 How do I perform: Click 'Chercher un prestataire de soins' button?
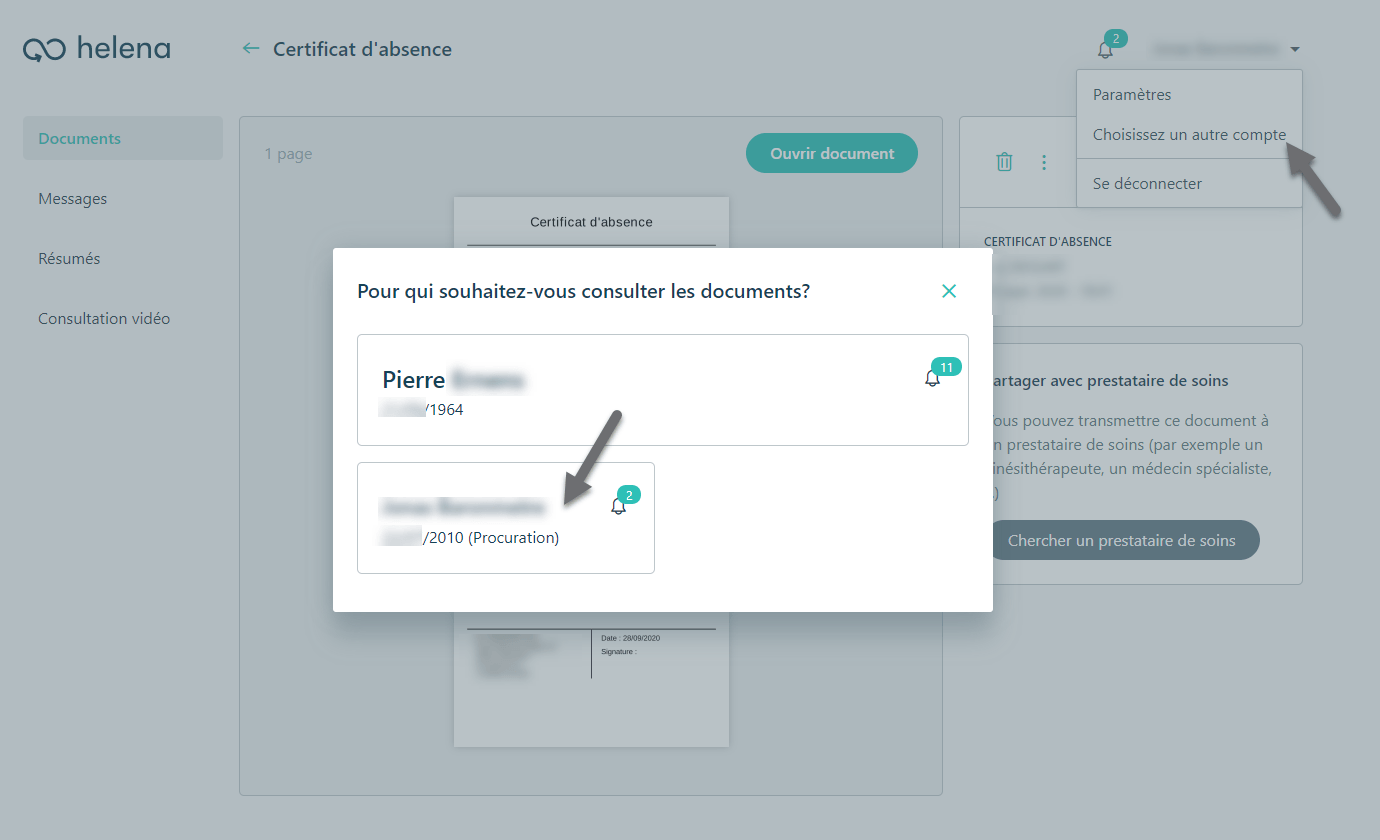[x=1122, y=541]
